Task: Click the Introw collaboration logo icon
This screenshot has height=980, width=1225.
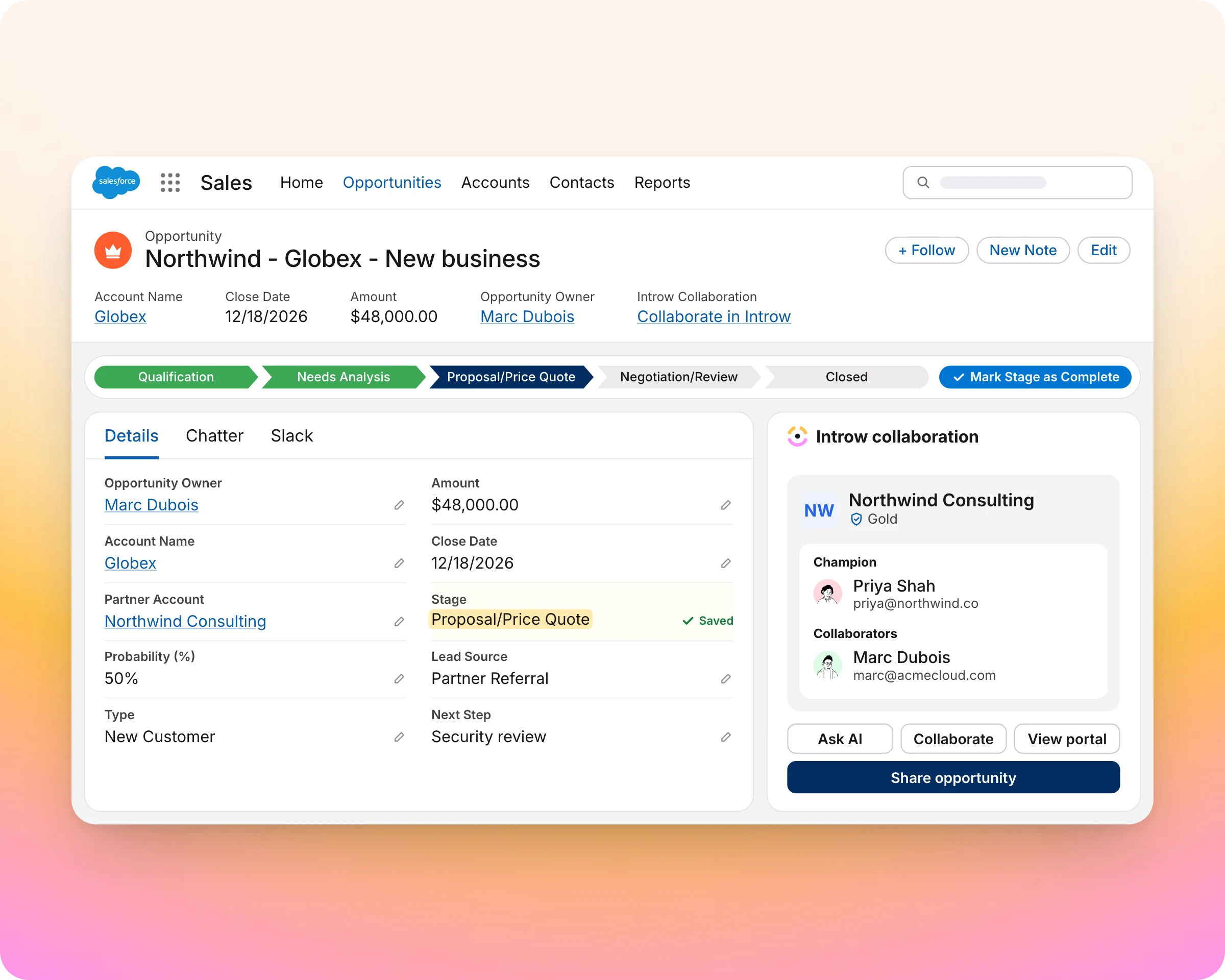Action: point(797,436)
